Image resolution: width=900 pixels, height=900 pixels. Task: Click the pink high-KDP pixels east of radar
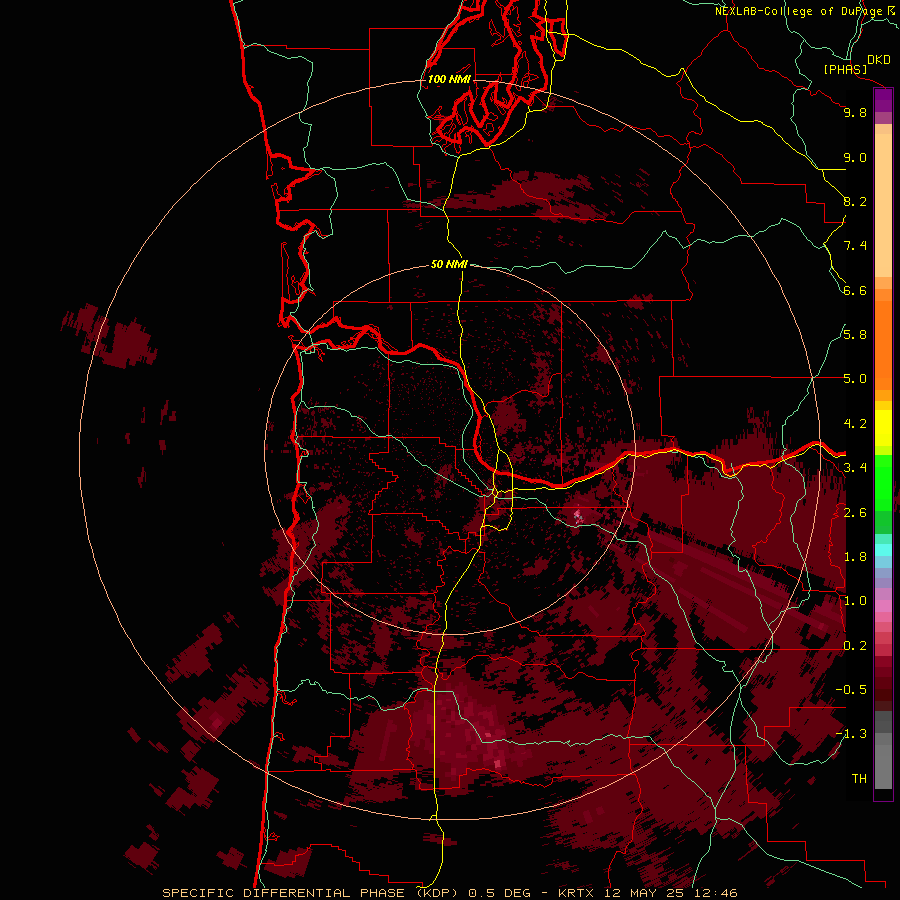click(578, 515)
